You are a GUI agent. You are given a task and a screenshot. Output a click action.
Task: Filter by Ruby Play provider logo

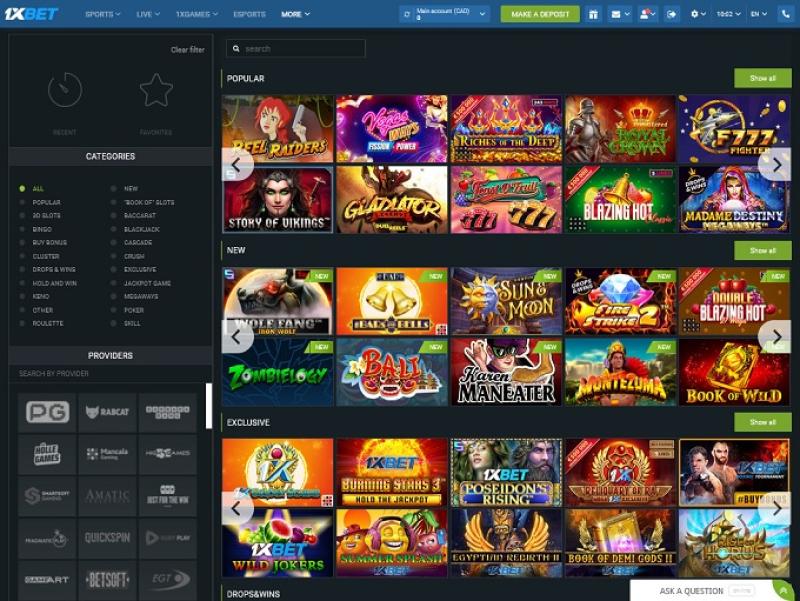[167, 538]
